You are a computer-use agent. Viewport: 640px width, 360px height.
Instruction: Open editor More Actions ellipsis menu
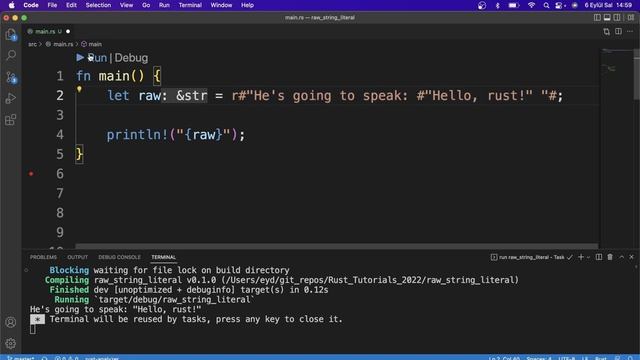click(x=630, y=31)
